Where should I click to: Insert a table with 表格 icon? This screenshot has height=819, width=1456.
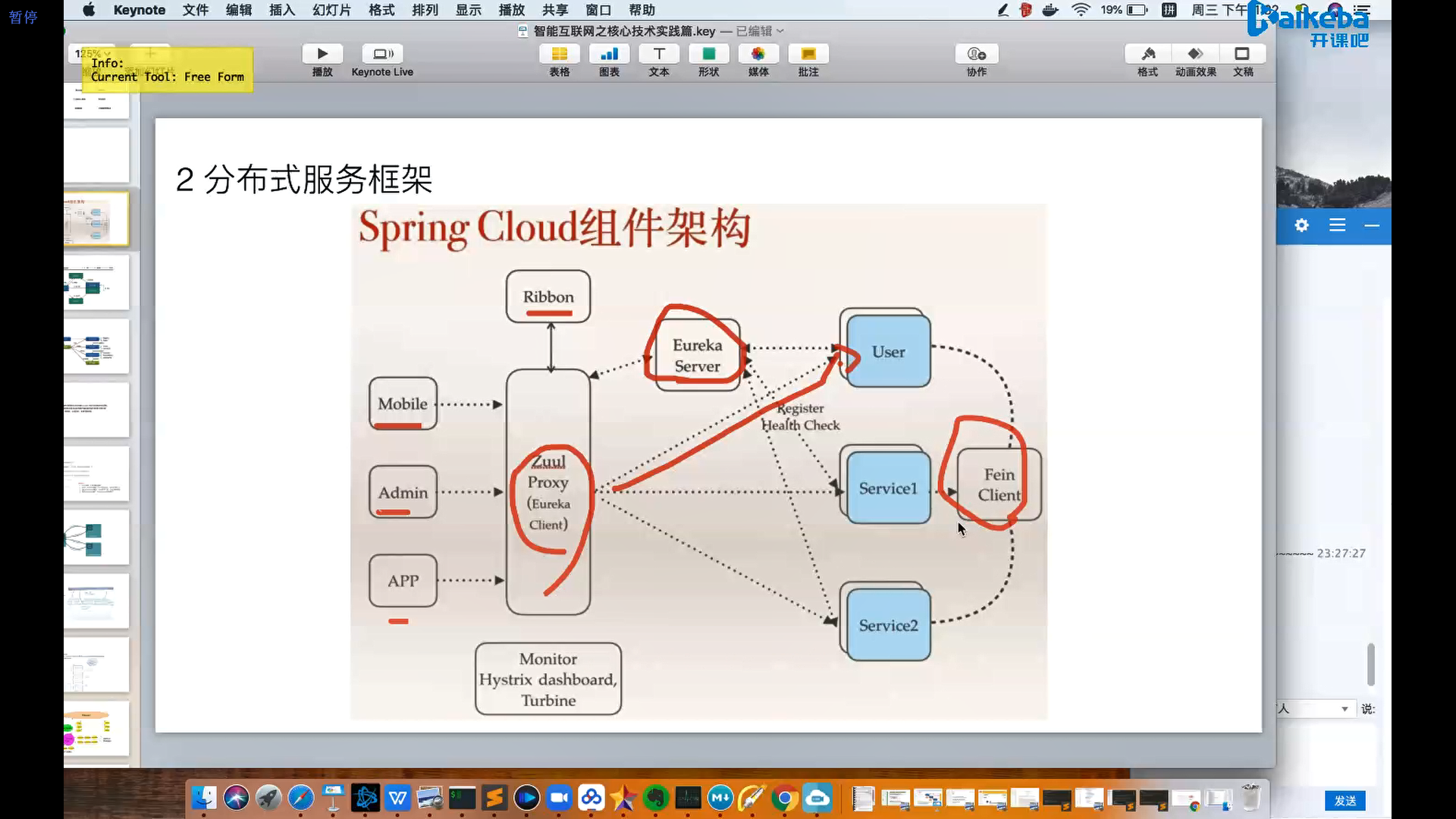click(x=559, y=54)
